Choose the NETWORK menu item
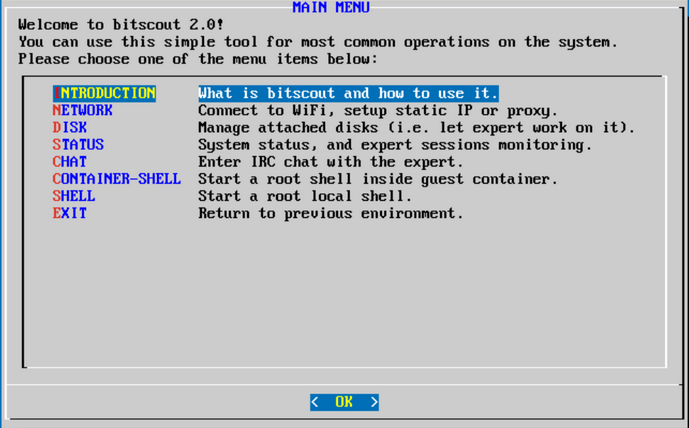Image resolution: width=689 pixels, height=428 pixels. click(x=83, y=110)
